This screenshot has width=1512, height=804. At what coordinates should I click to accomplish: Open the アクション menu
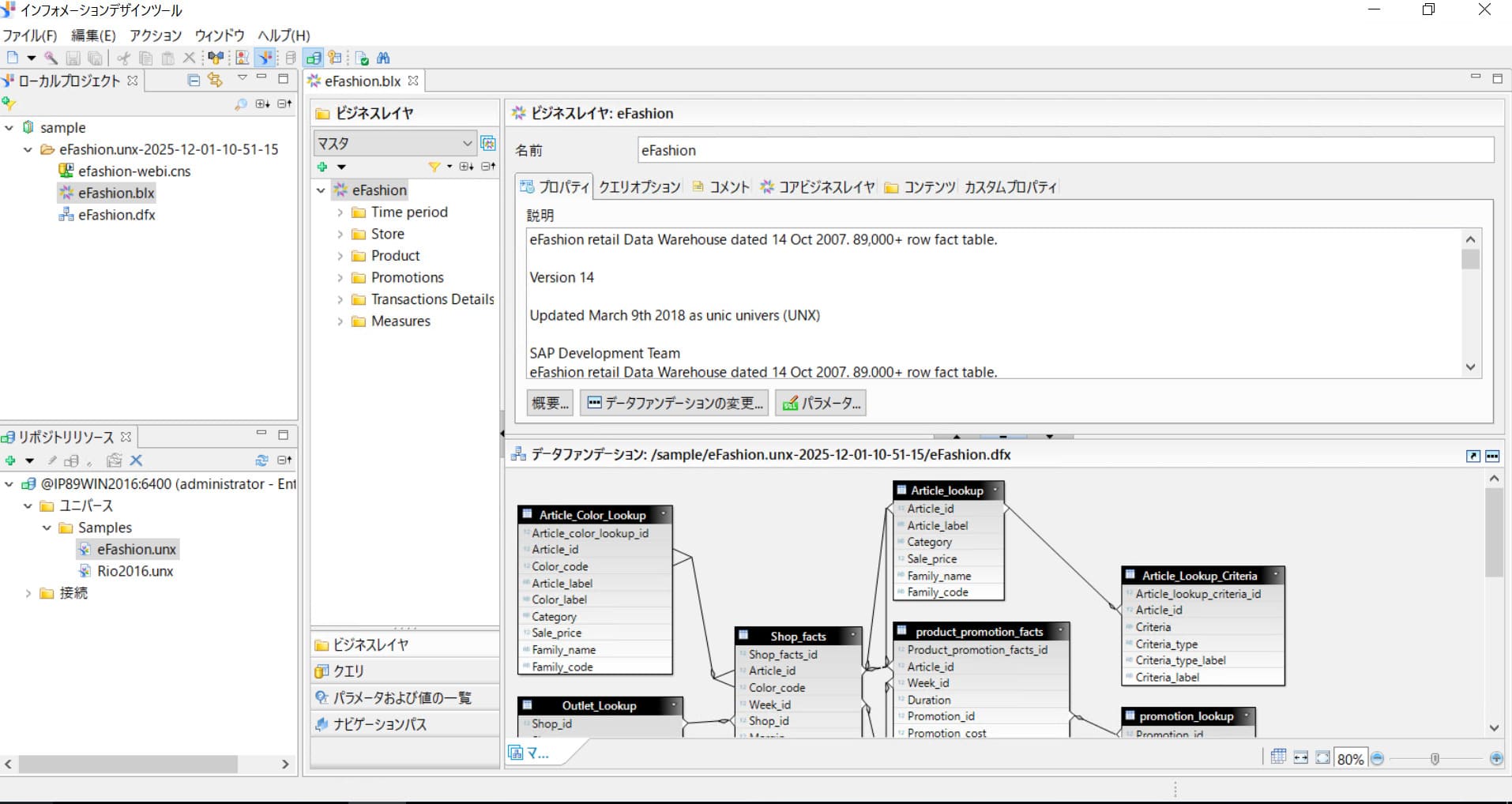155,36
